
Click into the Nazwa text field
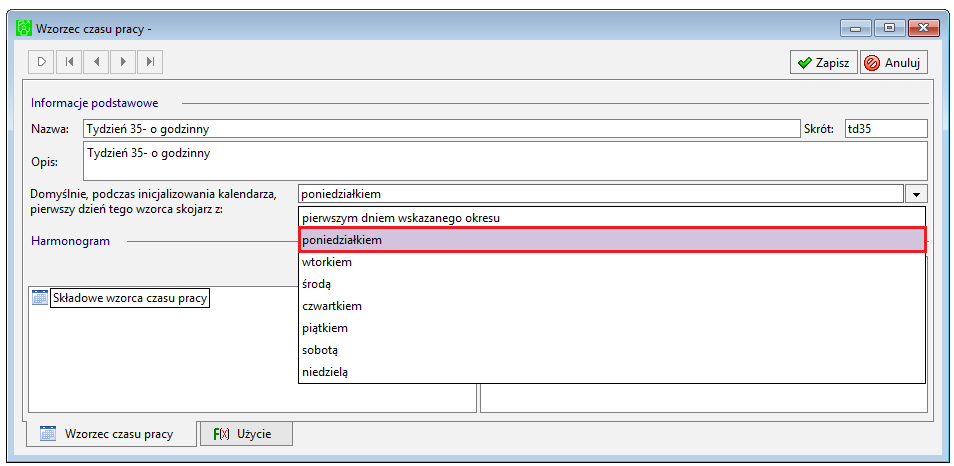point(442,129)
